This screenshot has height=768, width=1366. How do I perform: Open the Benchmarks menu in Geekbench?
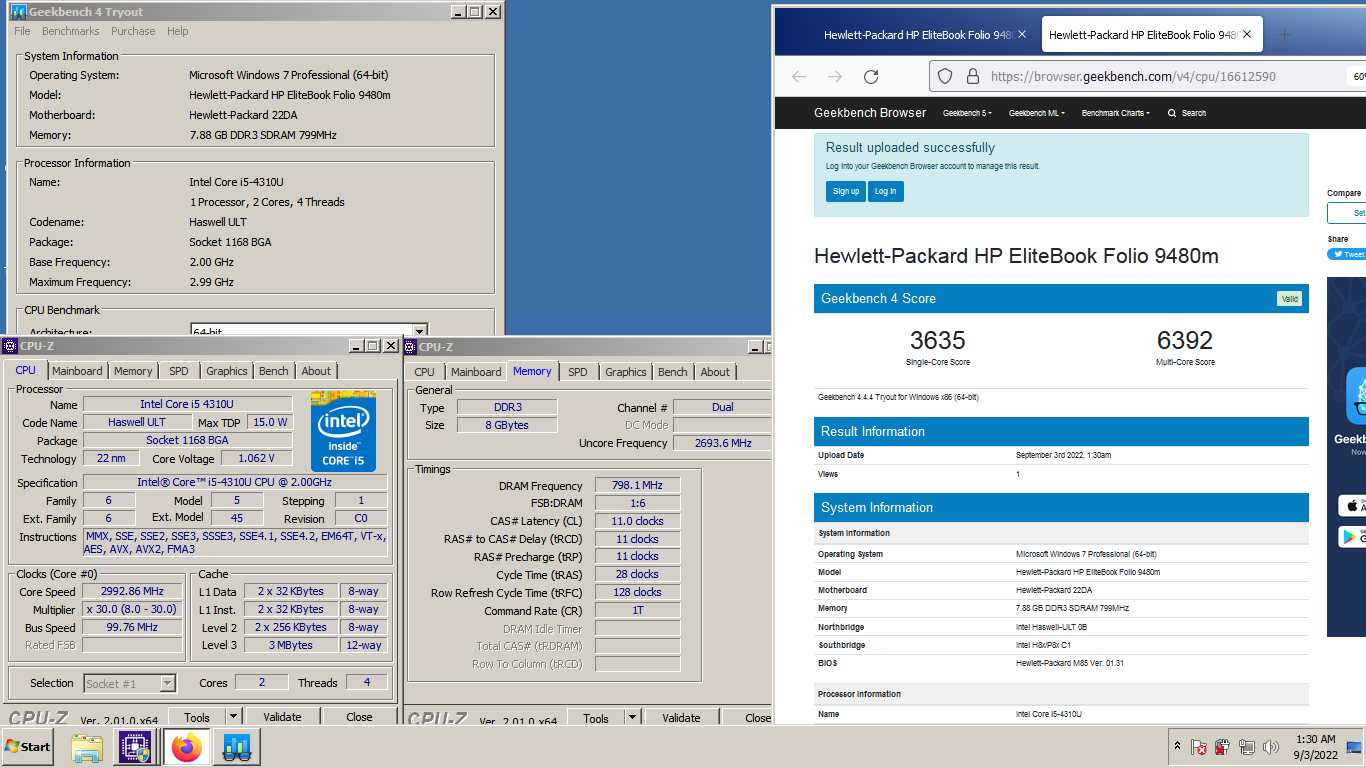point(71,31)
